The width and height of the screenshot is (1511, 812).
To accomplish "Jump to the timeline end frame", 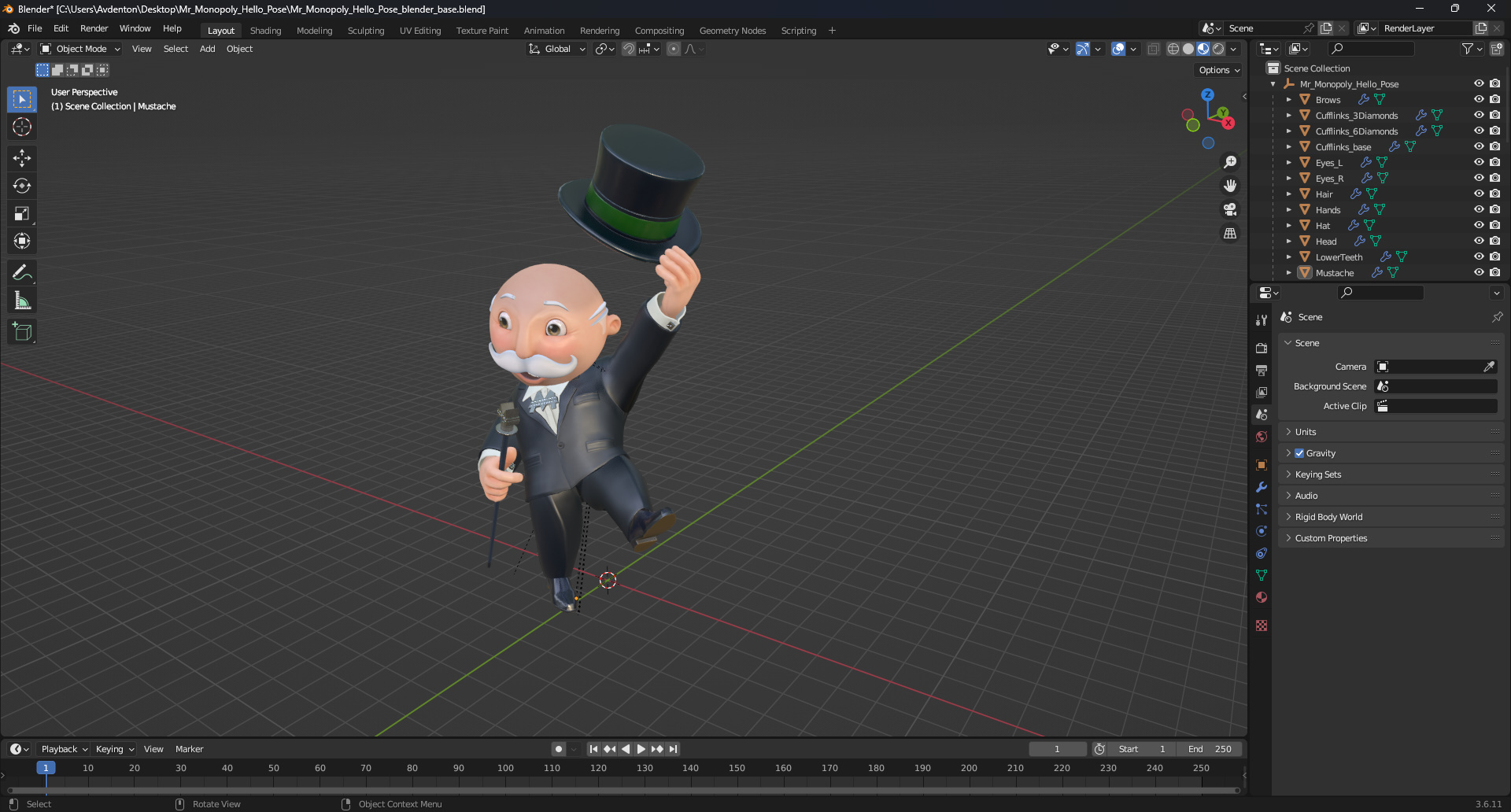I will coord(673,749).
